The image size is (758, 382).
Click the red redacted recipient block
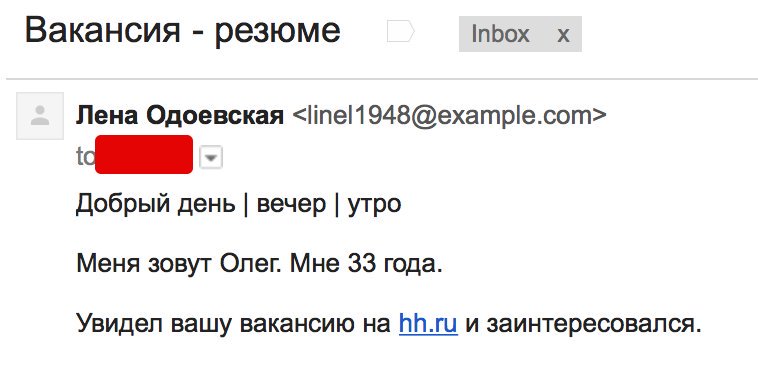[144, 155]
